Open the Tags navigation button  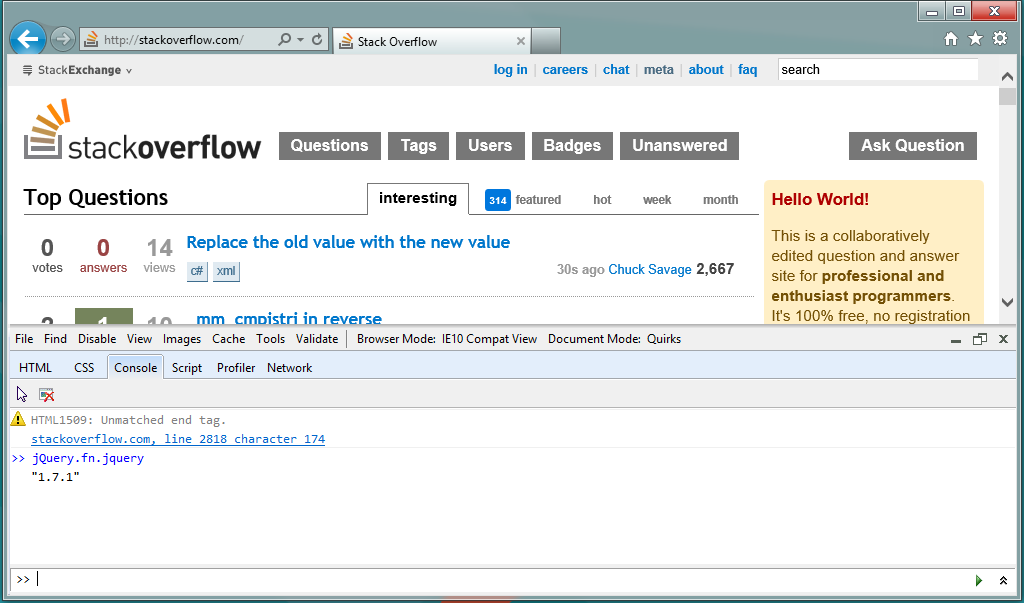click(x=419, y=146)
